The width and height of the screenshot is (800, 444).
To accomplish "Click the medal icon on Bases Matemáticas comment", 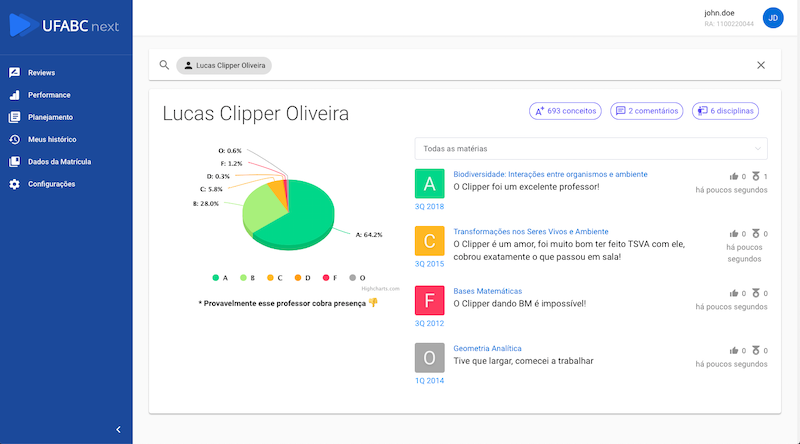I will pyautogui.click(x=756, y=293).
